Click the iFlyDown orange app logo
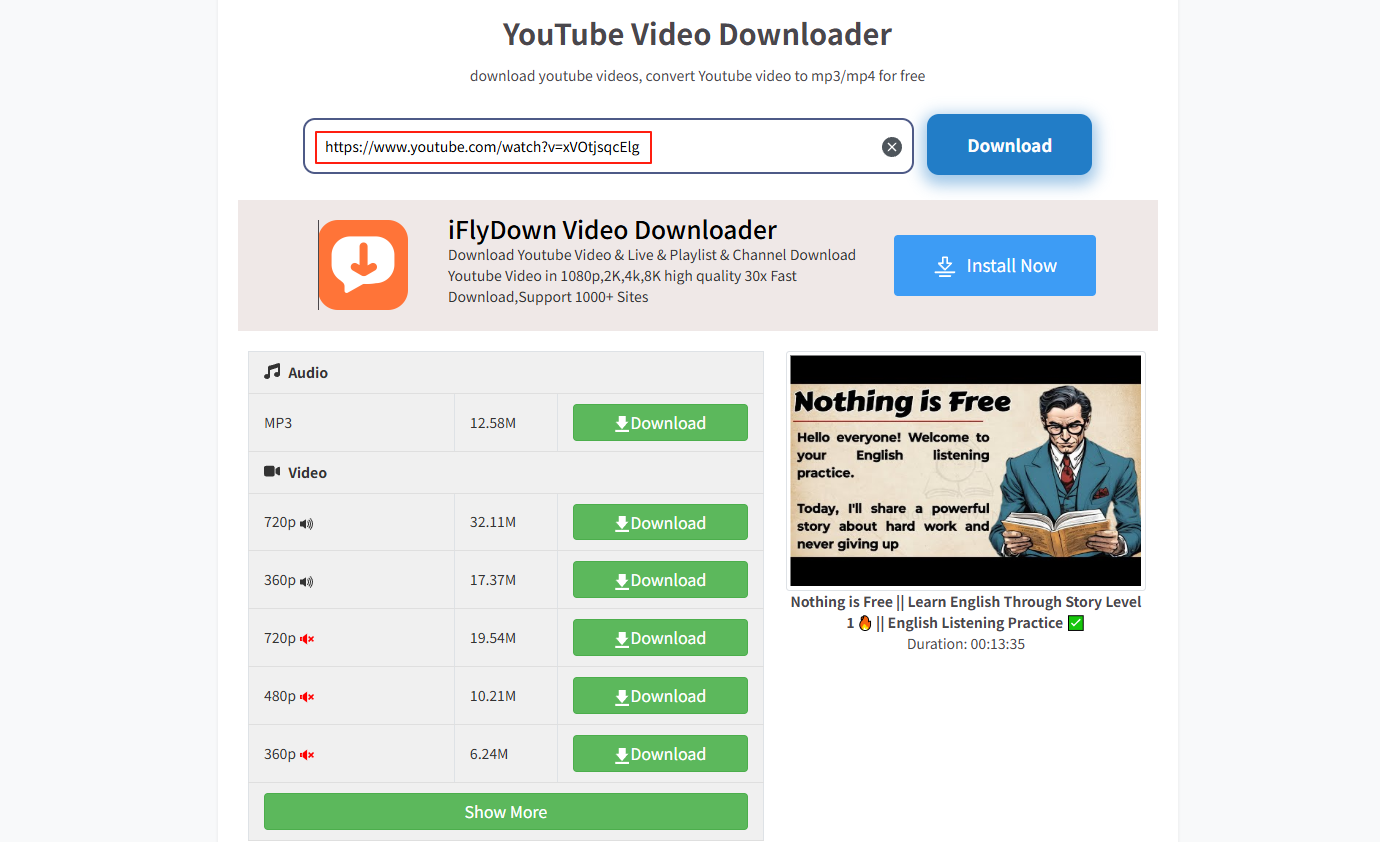The image size is (1380, 842). click(364, 264)
